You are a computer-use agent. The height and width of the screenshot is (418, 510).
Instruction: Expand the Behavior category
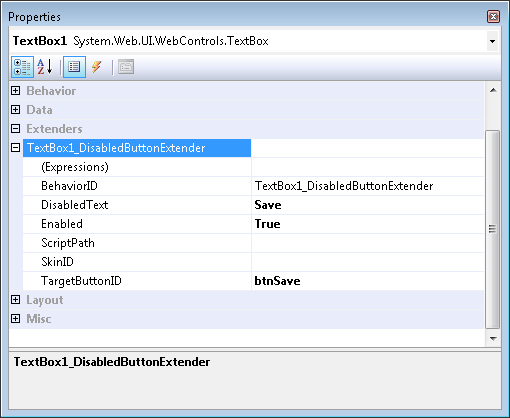click(16, 91)
